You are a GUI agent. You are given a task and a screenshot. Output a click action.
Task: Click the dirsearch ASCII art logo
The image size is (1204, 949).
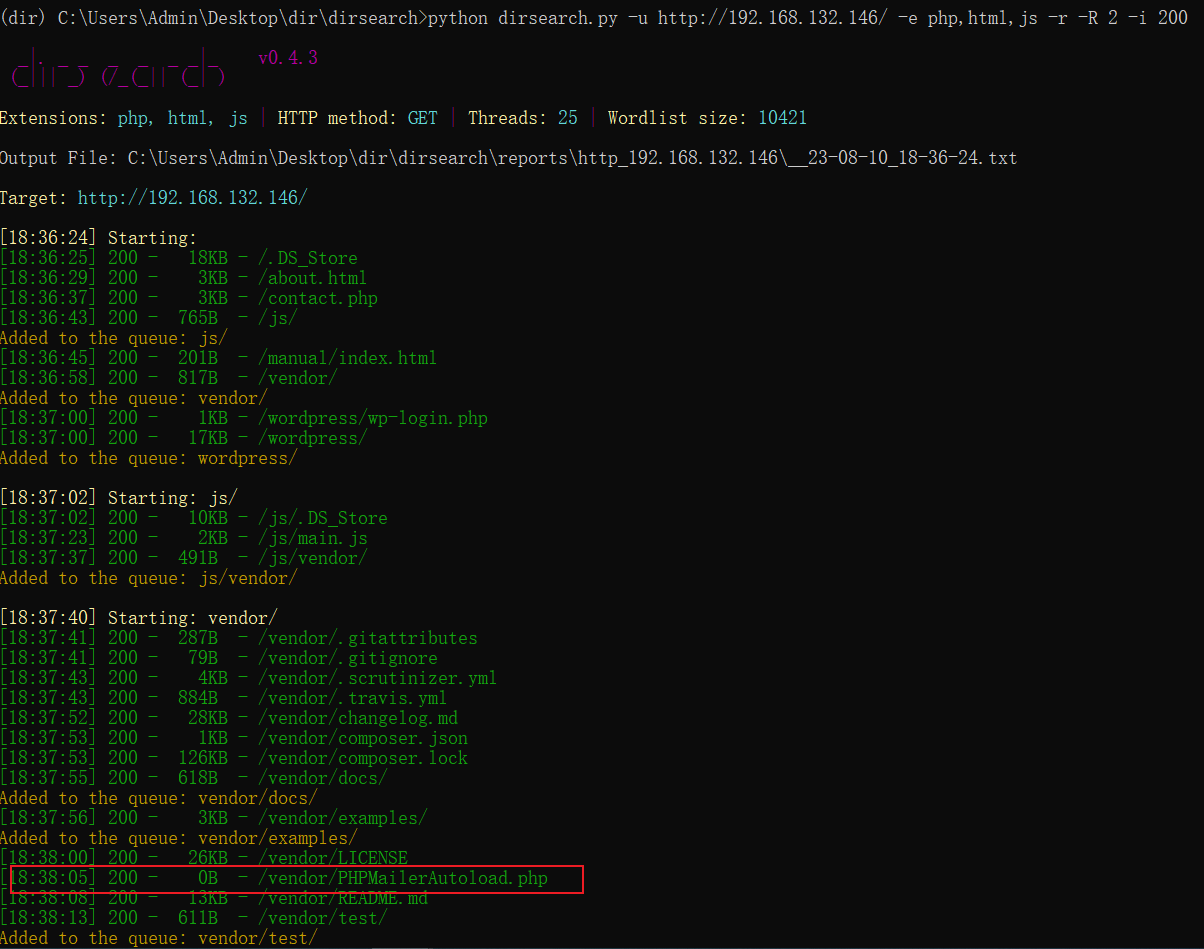click(x=118, y=70)
